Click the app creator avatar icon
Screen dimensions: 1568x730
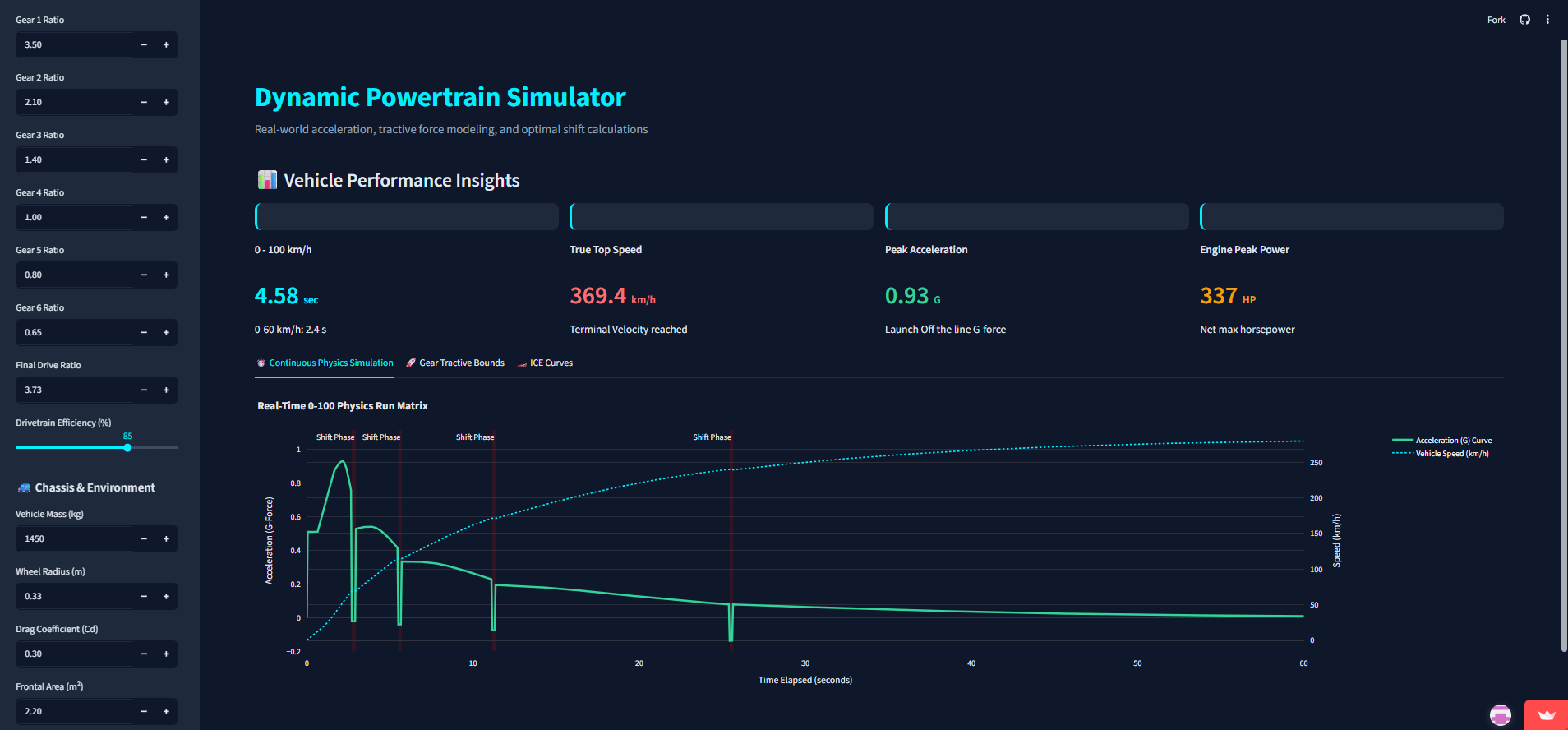coord(1501,715)
